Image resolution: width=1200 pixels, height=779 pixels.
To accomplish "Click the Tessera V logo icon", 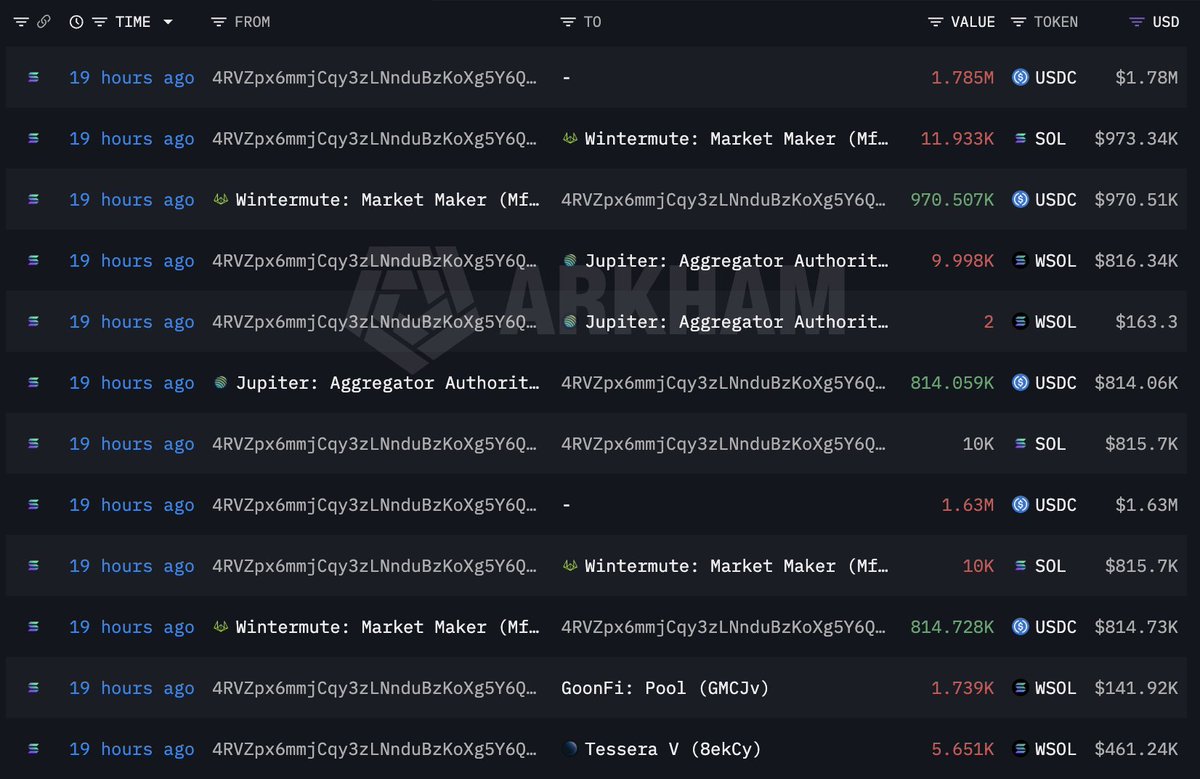I will (x=570, y=748).
